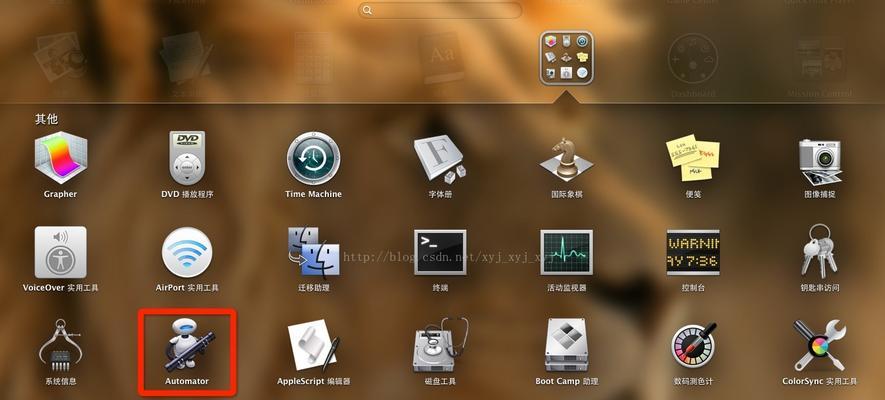
Task: Open Boot Camp 助理
Action: (566, 345)
